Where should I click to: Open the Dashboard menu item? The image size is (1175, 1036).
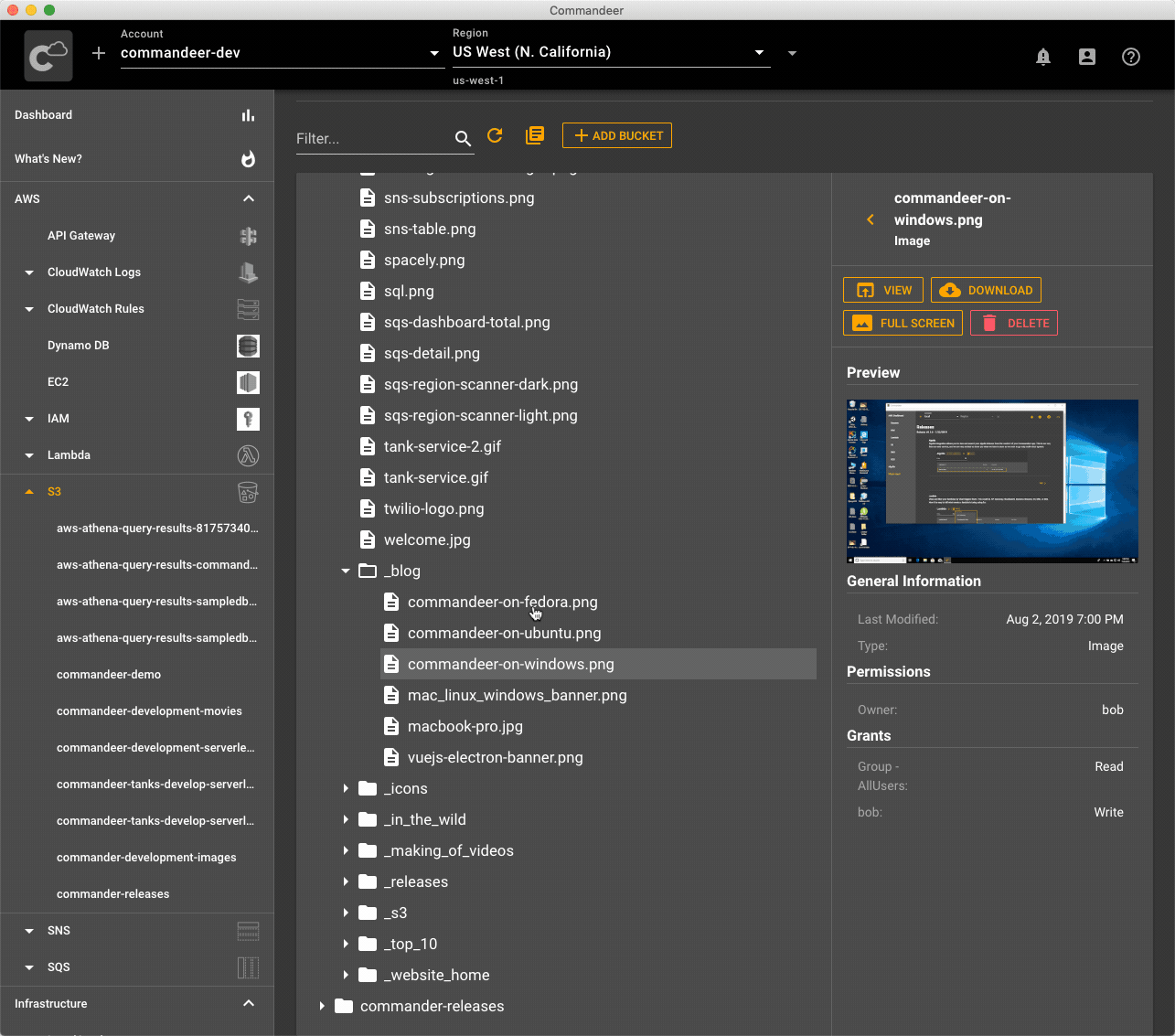[137, 115]
